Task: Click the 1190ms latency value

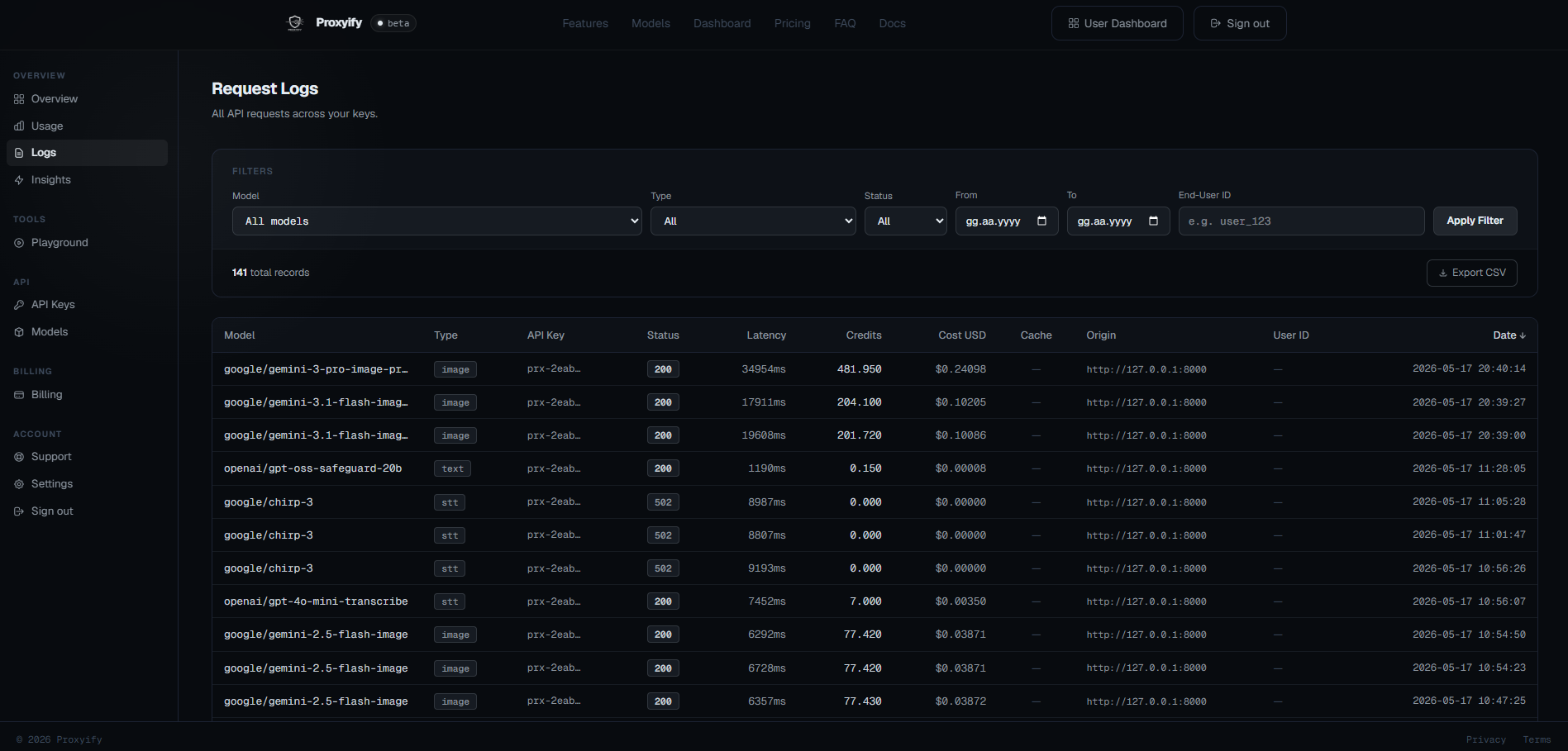Action: [767, 468]
